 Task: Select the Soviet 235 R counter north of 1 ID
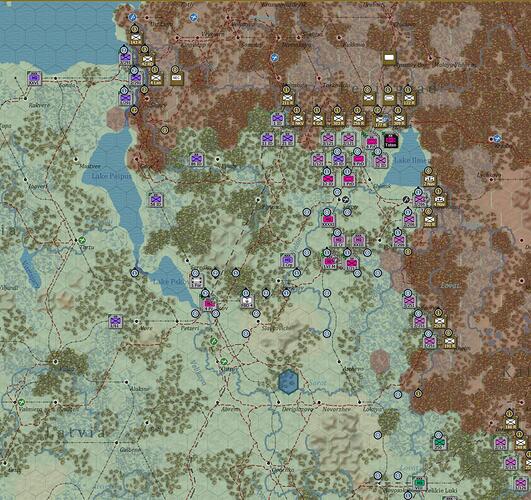click(x=287, y=99)
